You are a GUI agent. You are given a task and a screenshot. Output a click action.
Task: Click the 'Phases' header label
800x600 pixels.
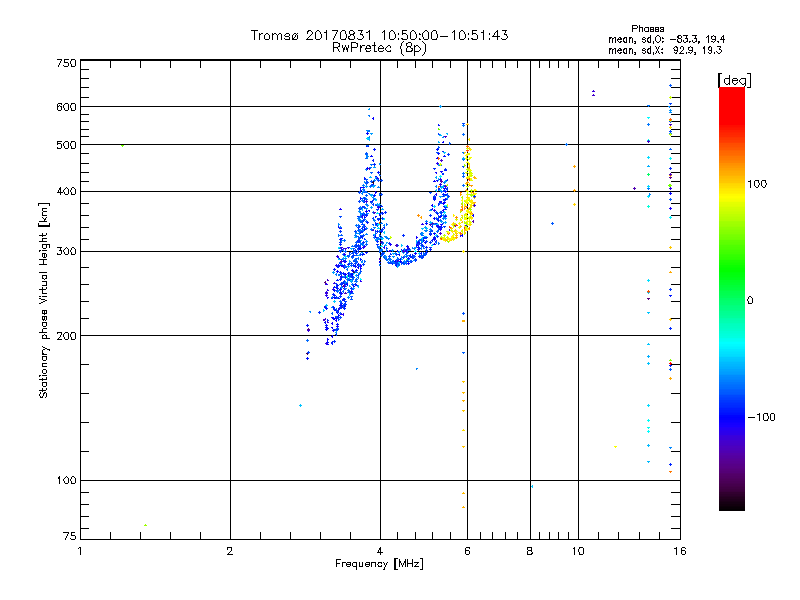pos(647,29)
